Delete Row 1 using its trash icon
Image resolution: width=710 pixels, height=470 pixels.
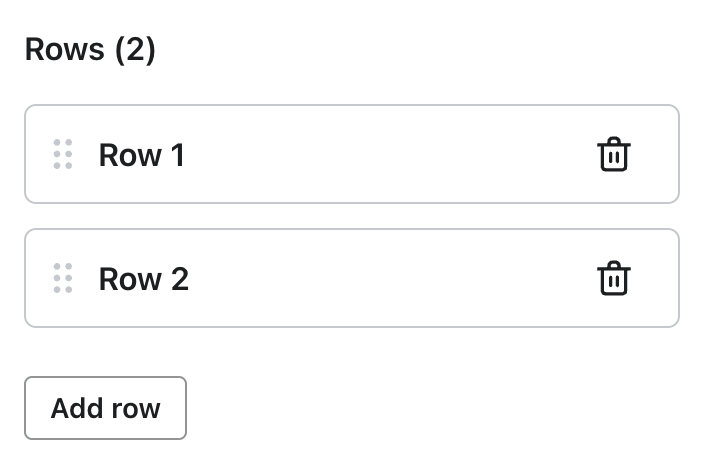[x=613, y=155]
